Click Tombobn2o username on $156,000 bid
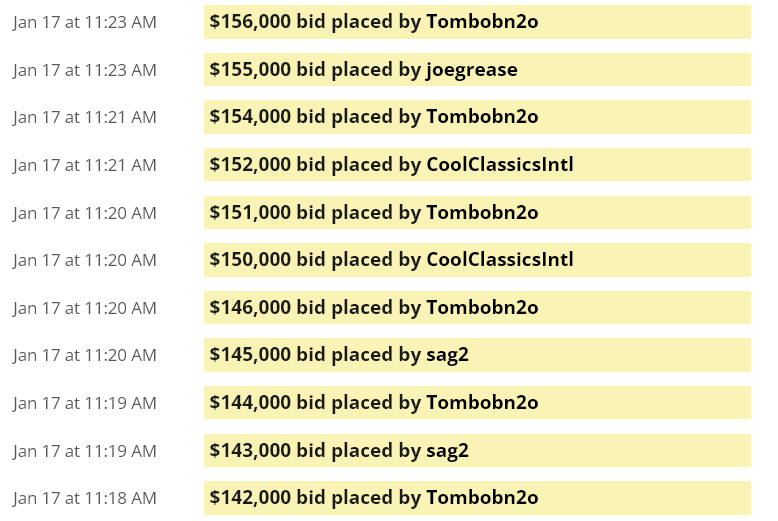The image size is (778, 521). [x=482, y=22]
